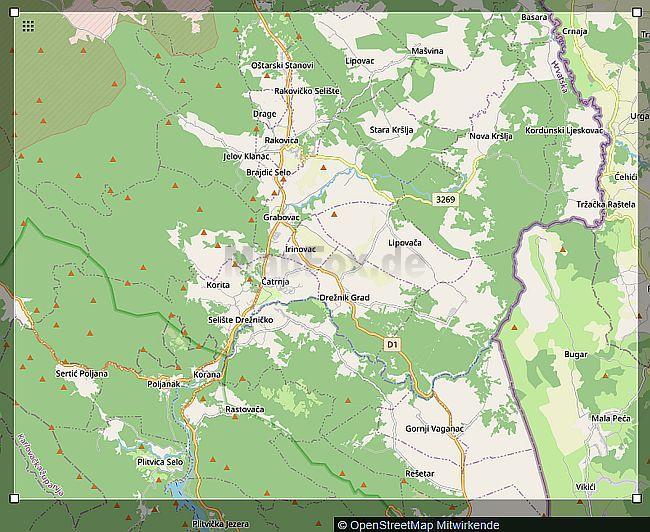Click the Gornji Vaganac label

click(x=434, y=428)
